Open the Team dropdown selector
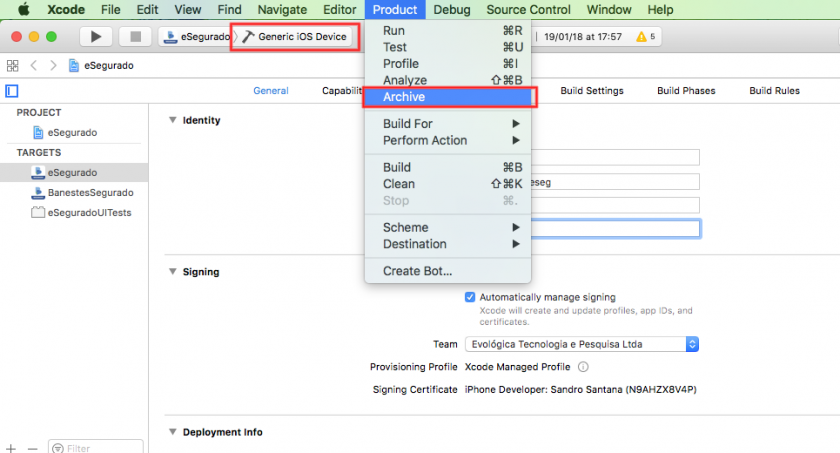The width and height of the screenshot is (840, 453). click(x=582, y=344)
